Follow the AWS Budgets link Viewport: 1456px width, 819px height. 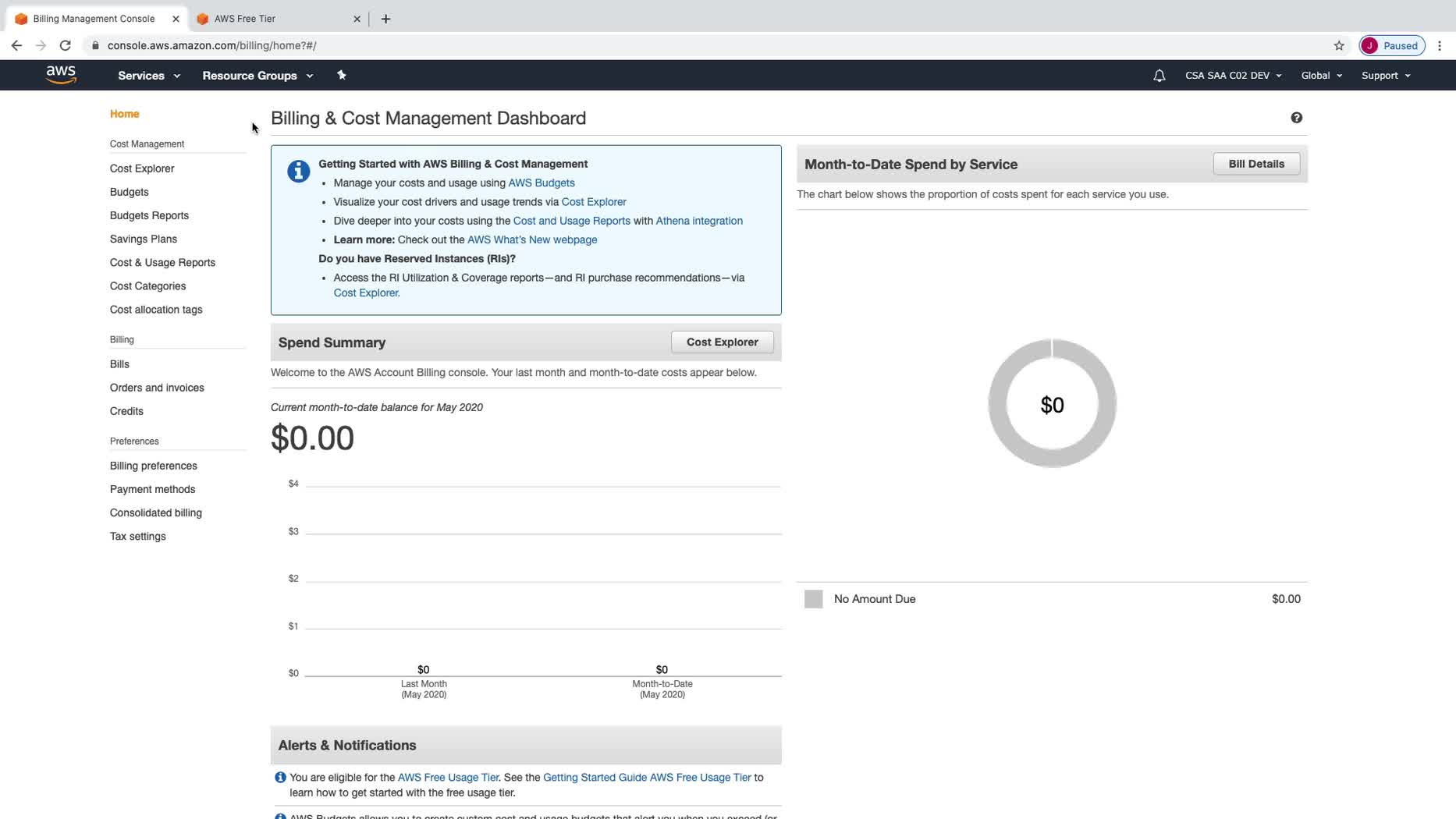pos(542,183)
